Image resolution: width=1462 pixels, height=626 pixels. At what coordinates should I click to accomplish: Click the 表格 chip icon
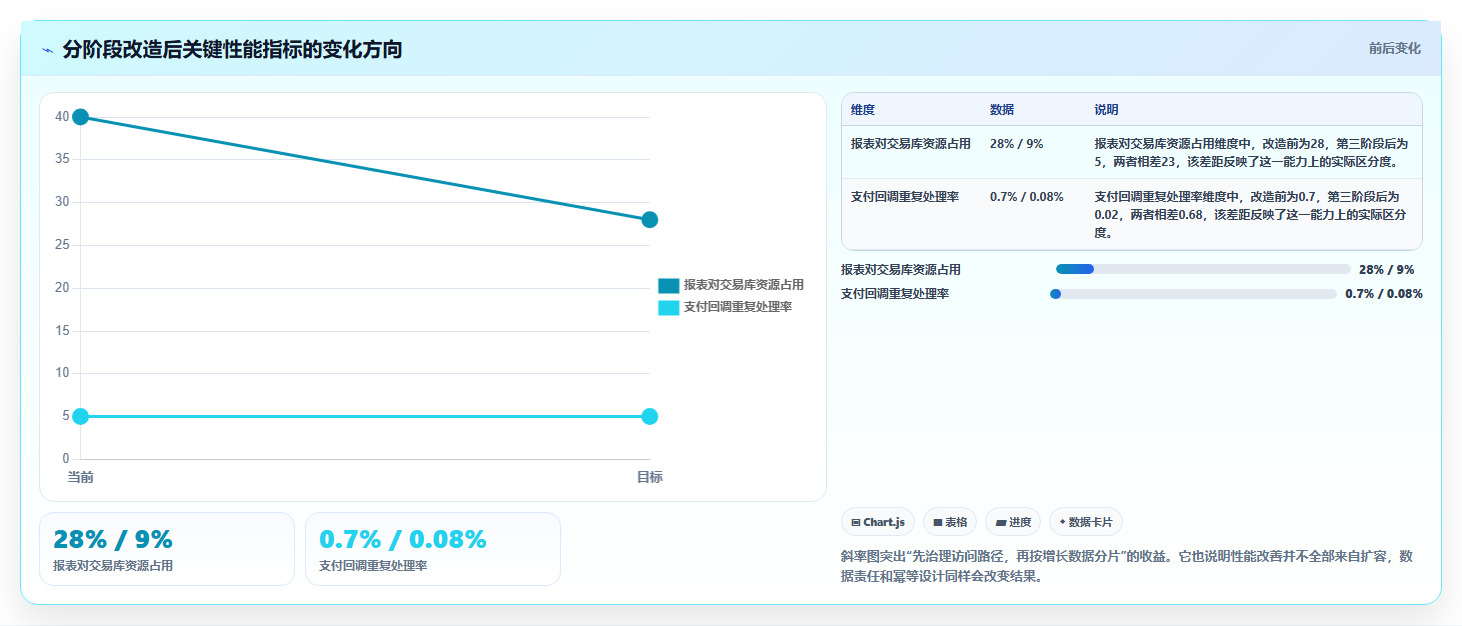pyautogui.click(x=938, y=522)
